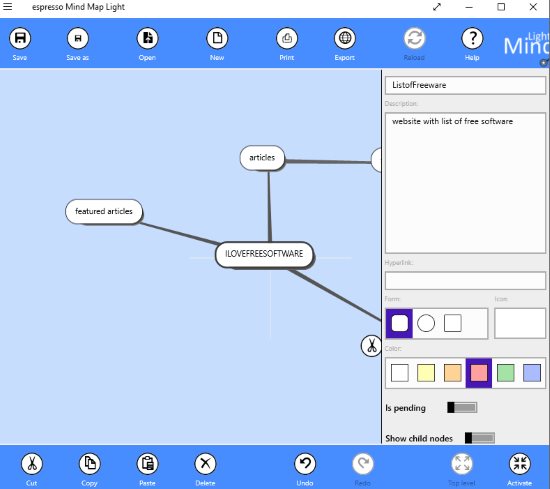Click the Open file icon
The height and width of the screenshot is (489, 550).
pyautogui.click(x=147, y=38)
